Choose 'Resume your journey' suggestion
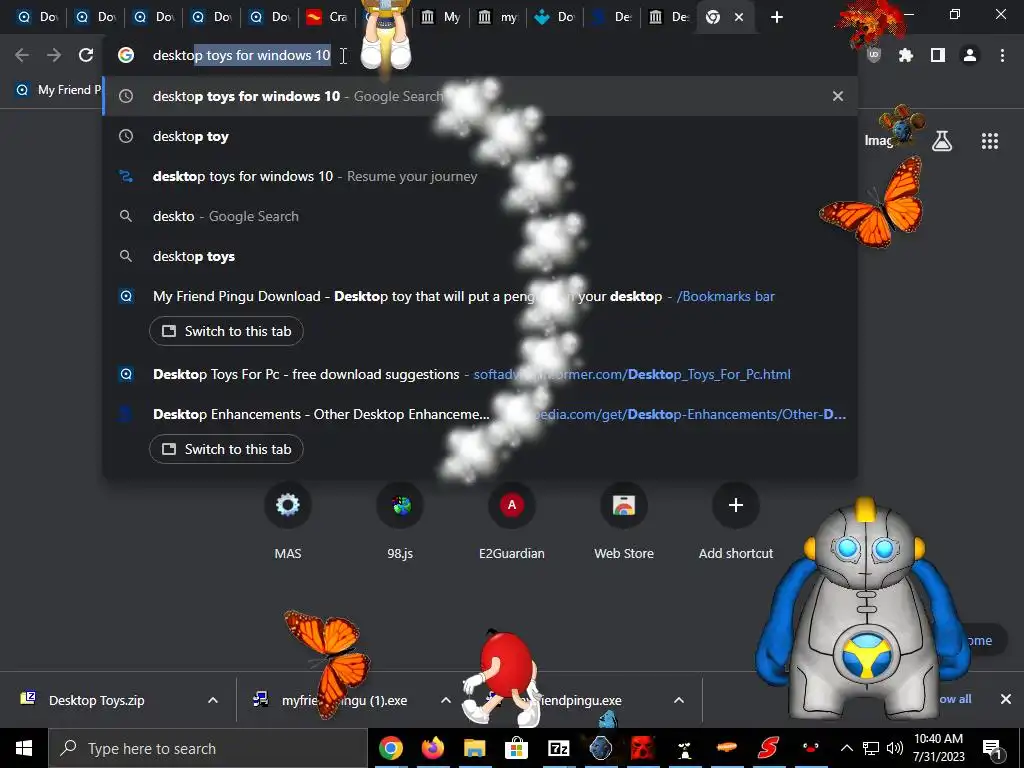1024x768 pixels. pos(480,176)
